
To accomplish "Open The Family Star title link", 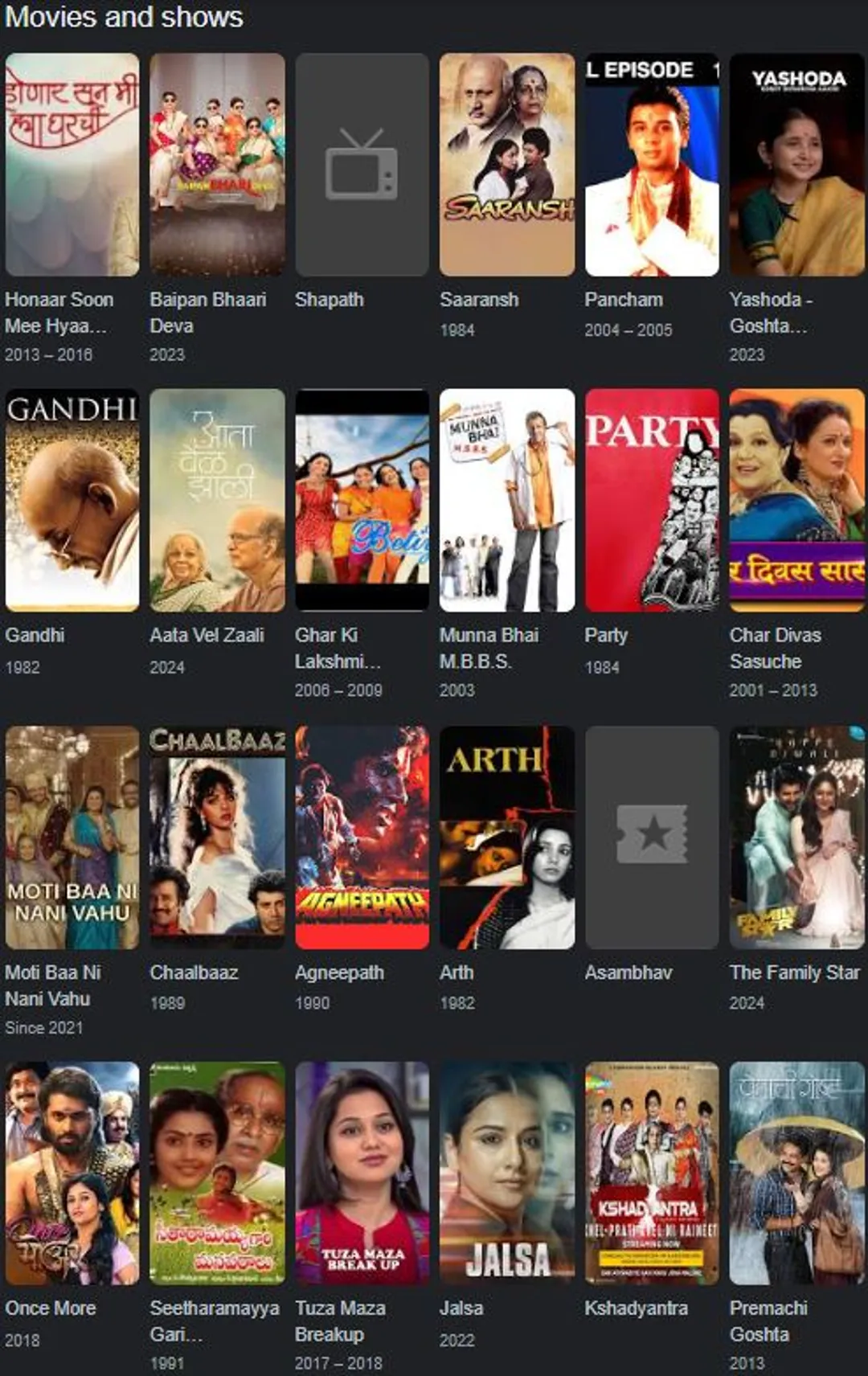I will click(x=795, y=973).
